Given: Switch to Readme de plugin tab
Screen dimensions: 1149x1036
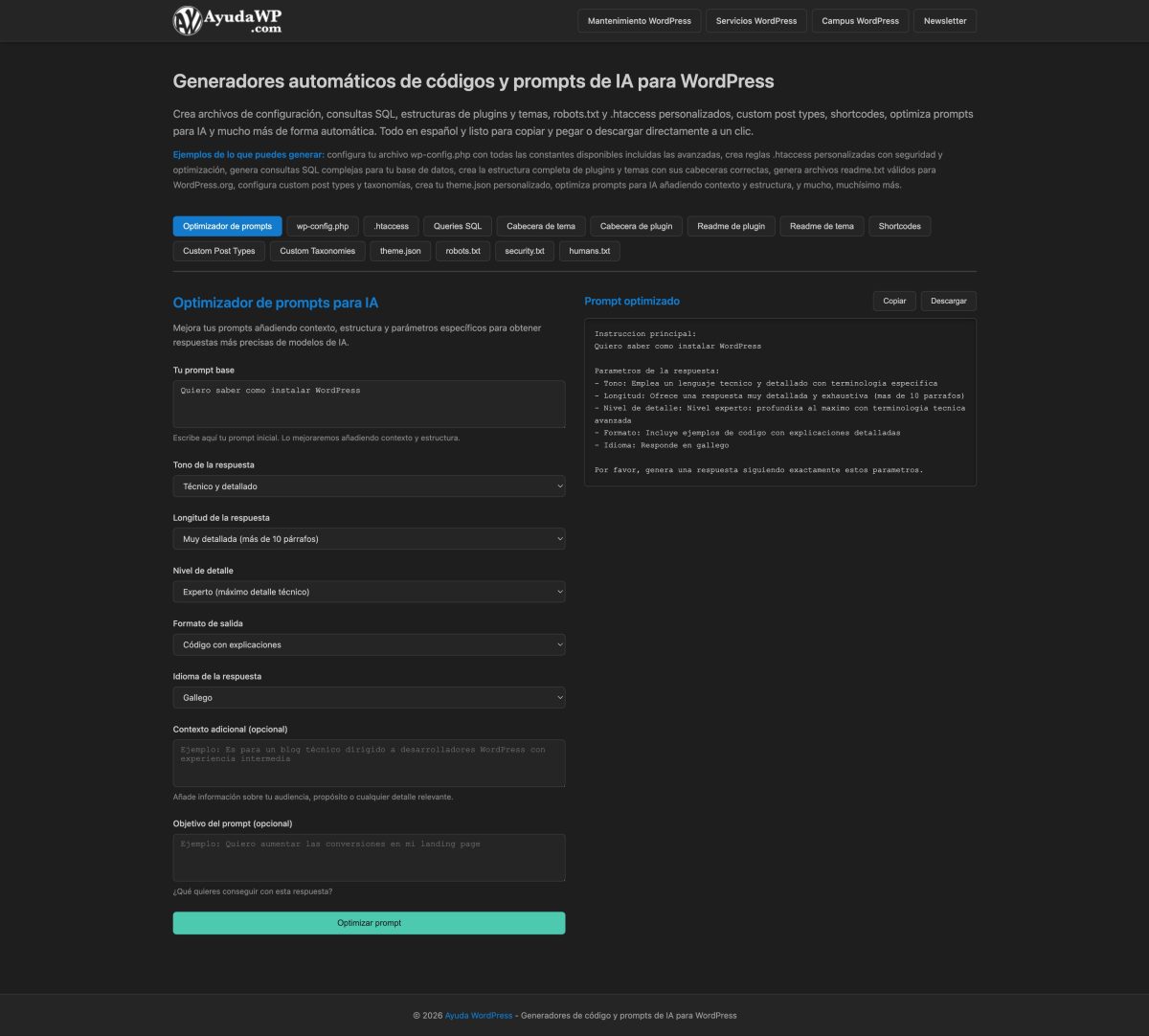Looking at the screenshot, I should click(731, 226).
